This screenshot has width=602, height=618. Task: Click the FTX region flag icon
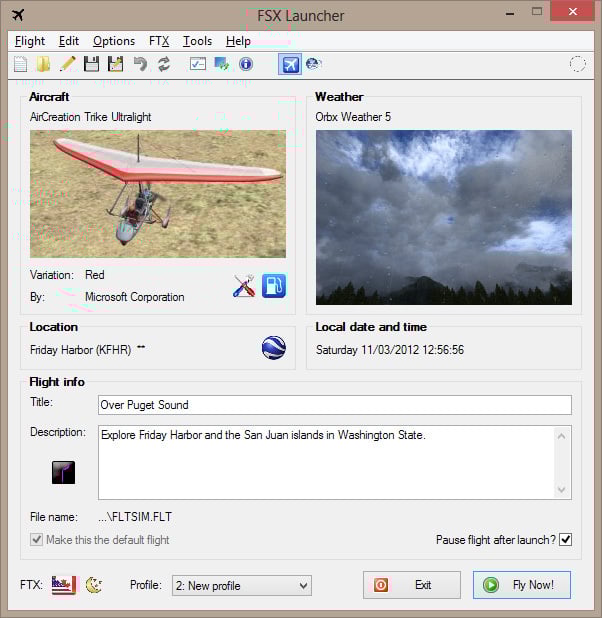tap(64, 585)
